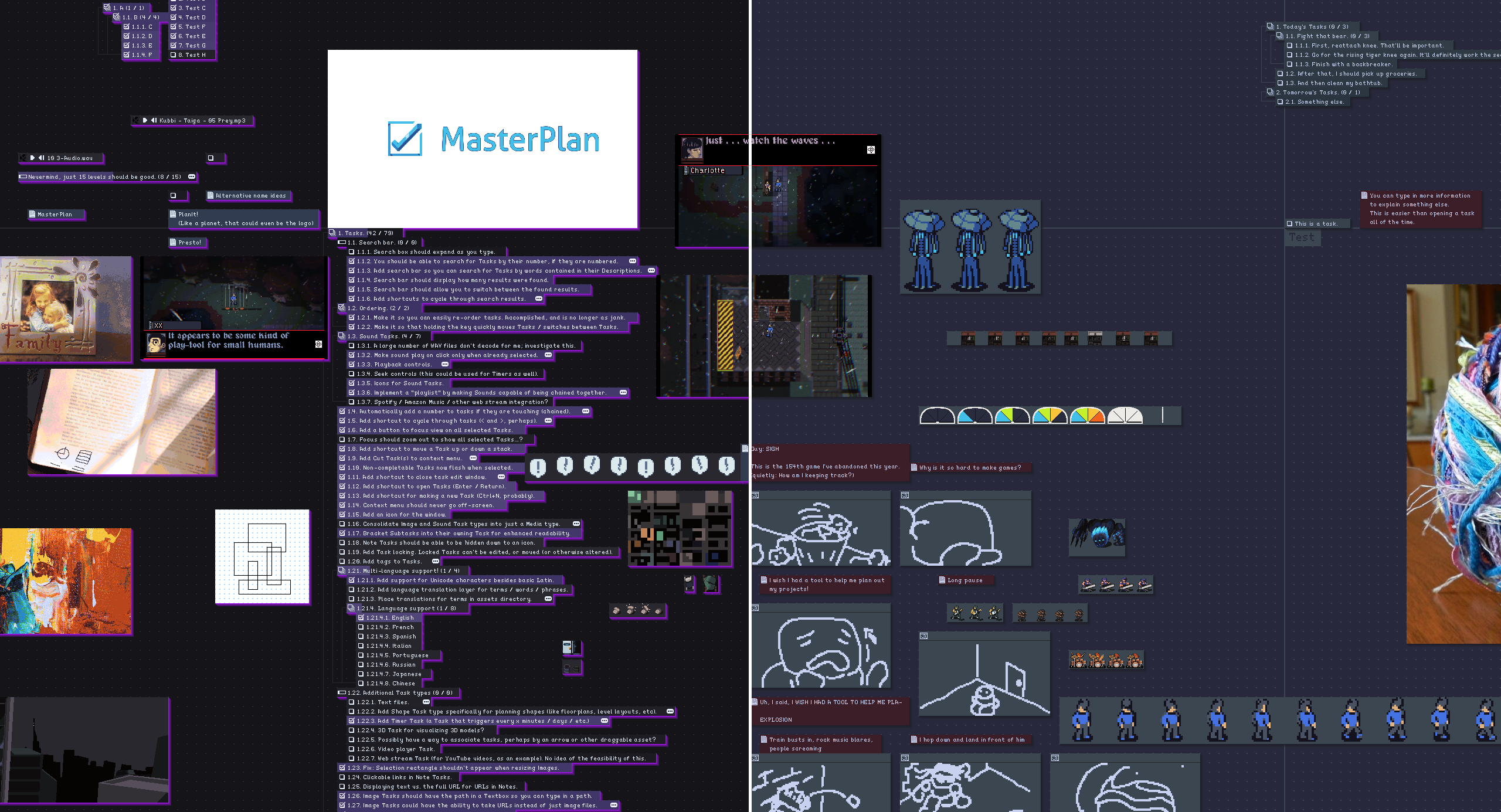Click note icon on You can type more information

tap(1364, 195)
